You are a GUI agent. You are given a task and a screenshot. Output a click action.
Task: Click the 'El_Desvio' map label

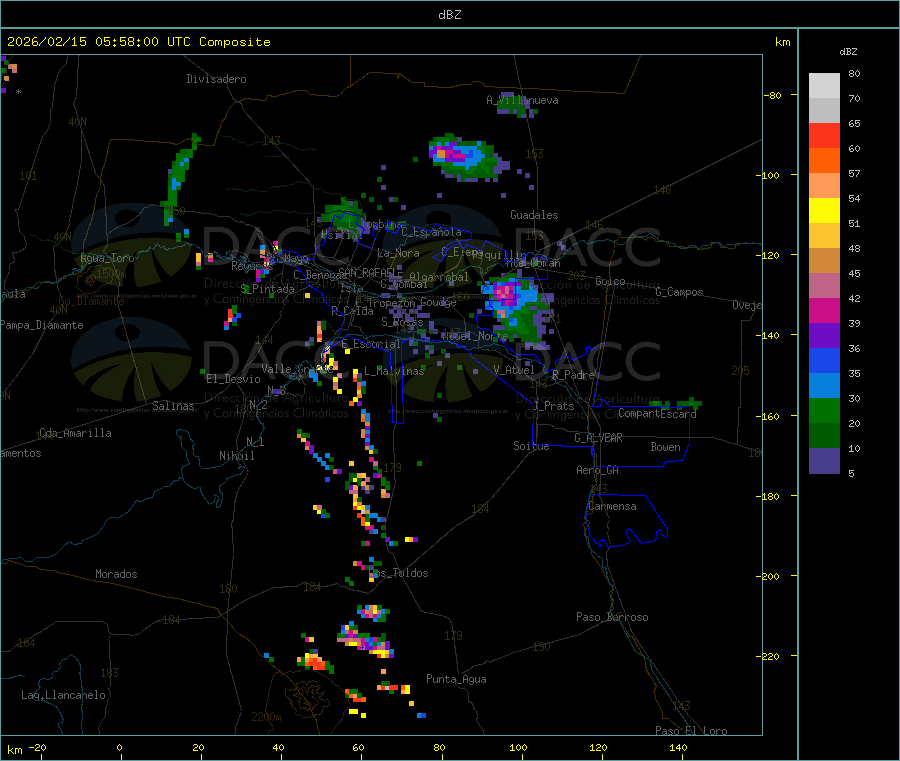(x=233, y=379)
